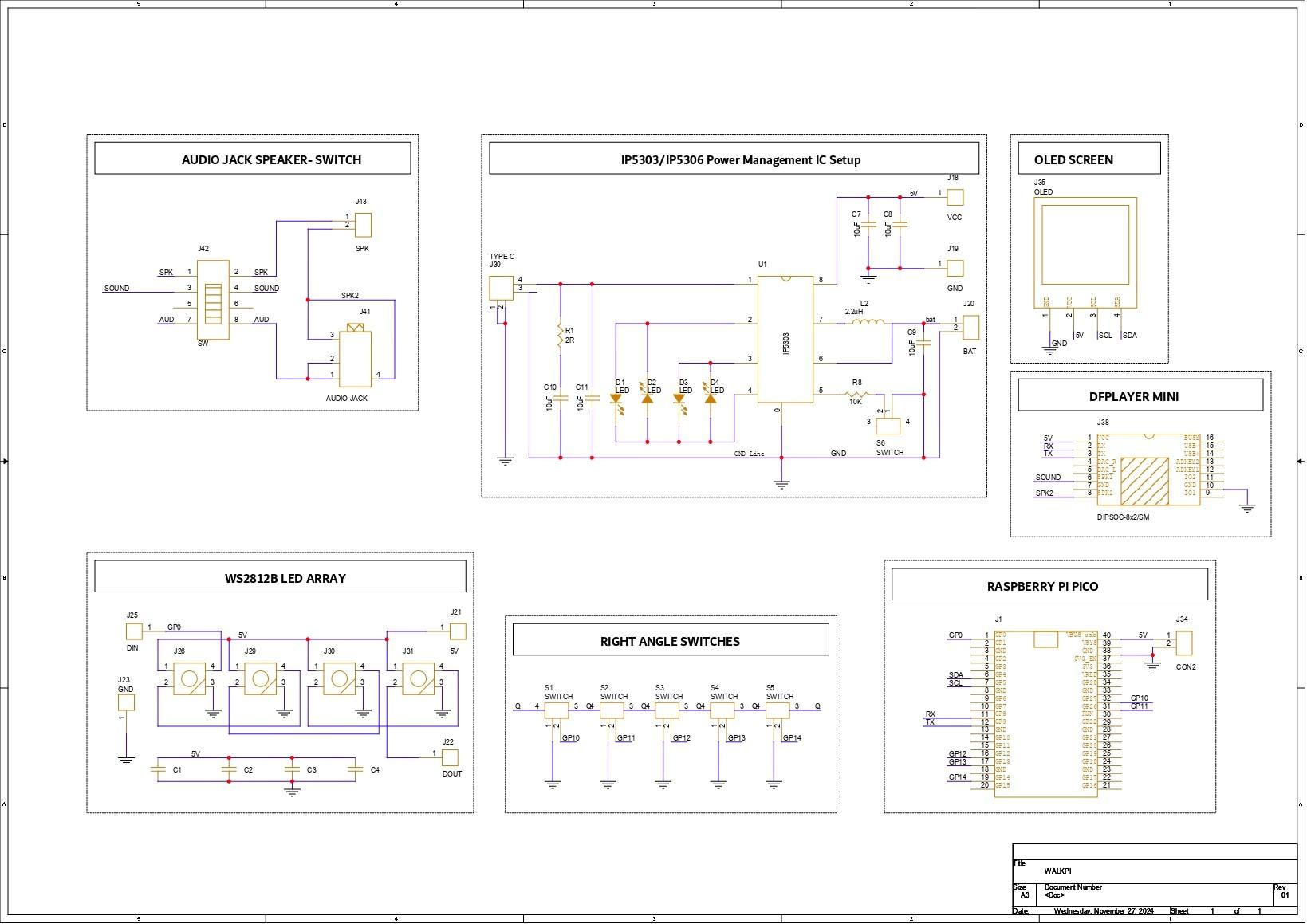Screen dimensions: 1307x924
Task: Click the J25 DIN connector box
Action: 134,631
